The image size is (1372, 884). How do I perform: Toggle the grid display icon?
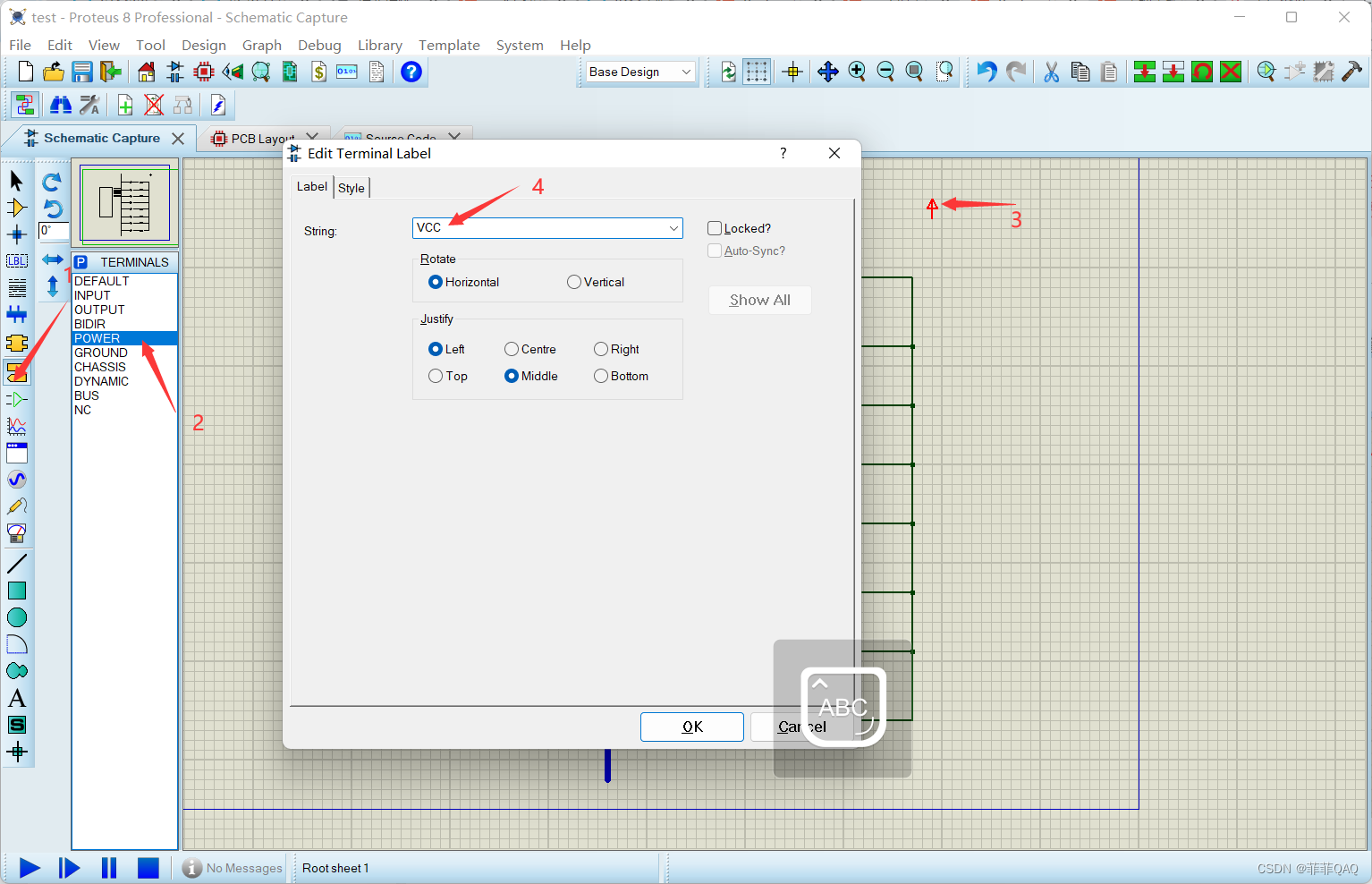pyautogui.click(x=757, y=72)
